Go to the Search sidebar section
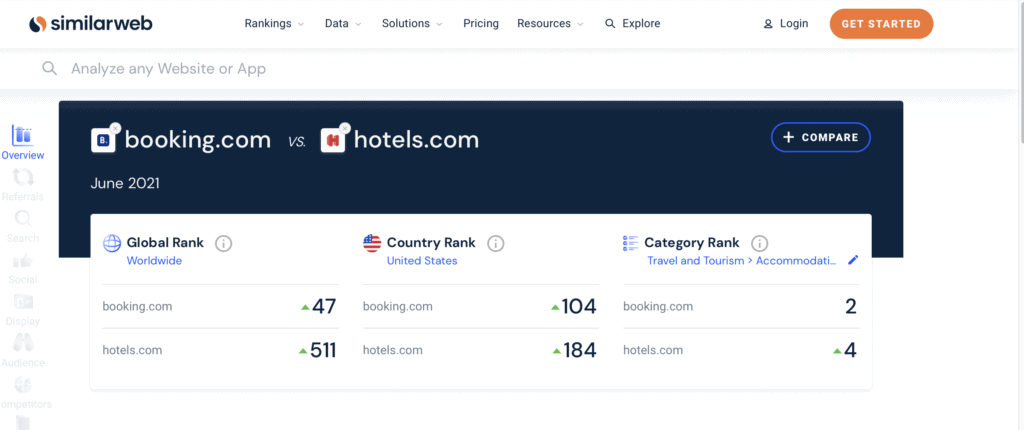Image resolution: width=1024 pixels, height=430 pixels. pos(22,225)
